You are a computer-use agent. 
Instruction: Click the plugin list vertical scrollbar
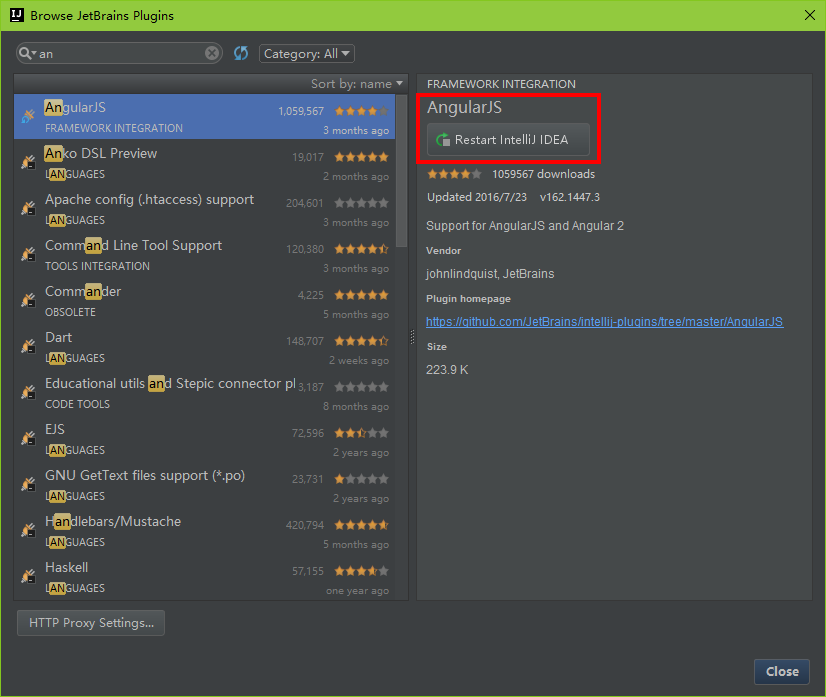[x=401, y=171]
